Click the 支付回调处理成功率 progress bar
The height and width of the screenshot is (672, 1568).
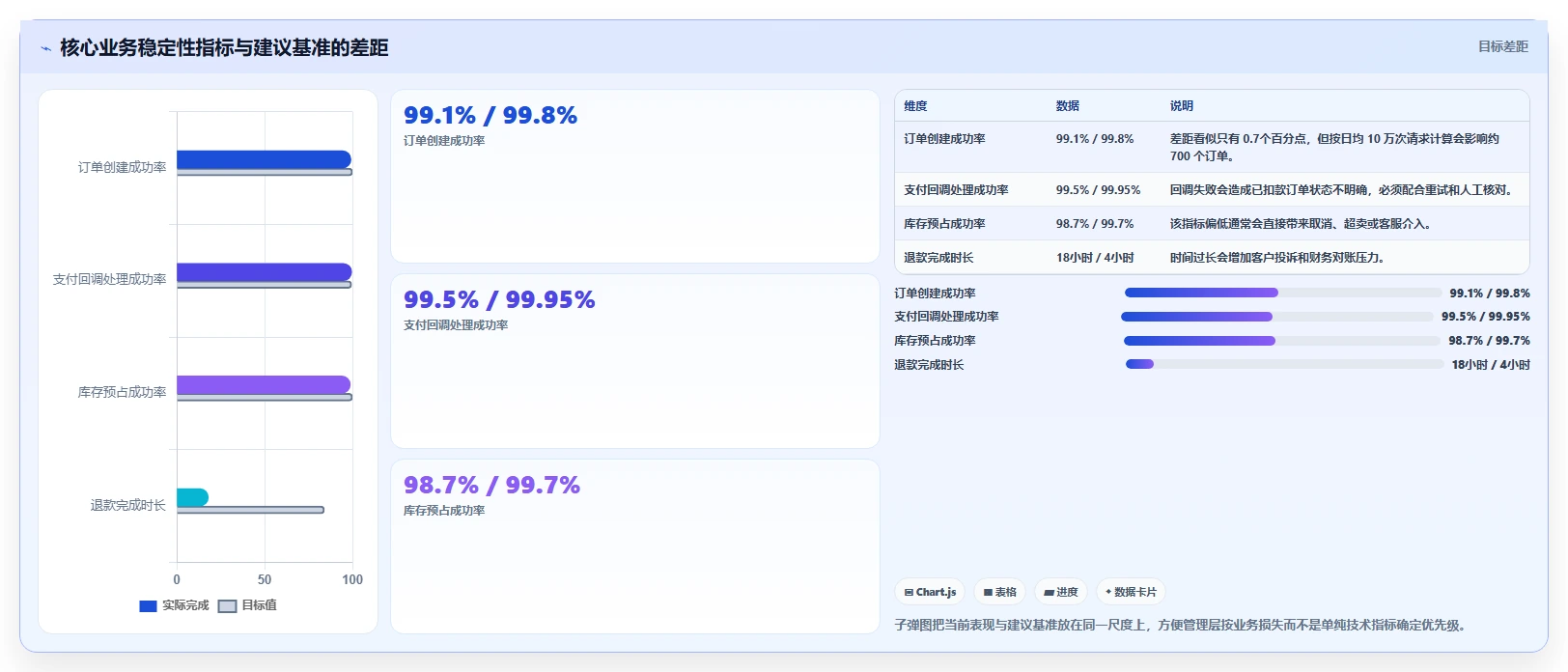[1277, 317]
